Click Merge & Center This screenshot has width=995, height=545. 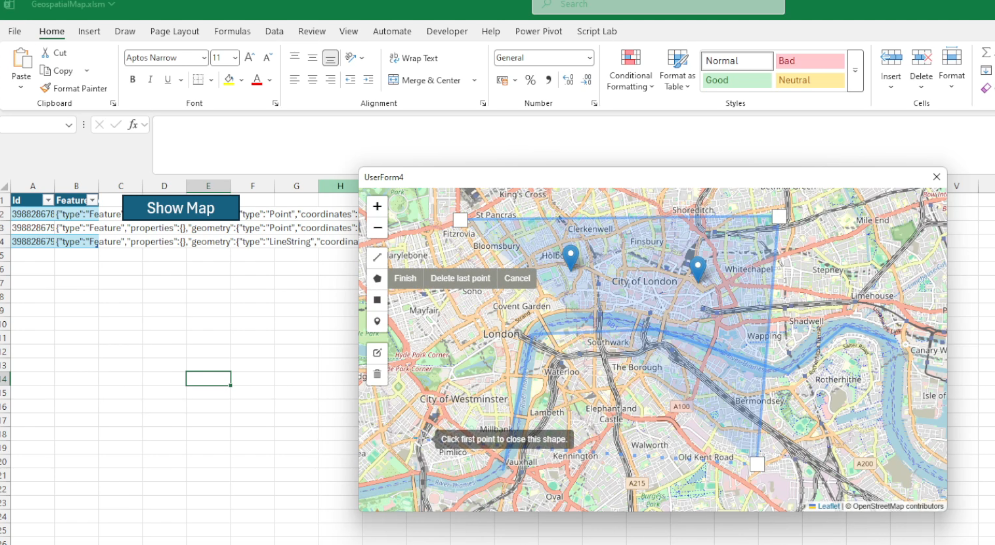pos(425,81)
